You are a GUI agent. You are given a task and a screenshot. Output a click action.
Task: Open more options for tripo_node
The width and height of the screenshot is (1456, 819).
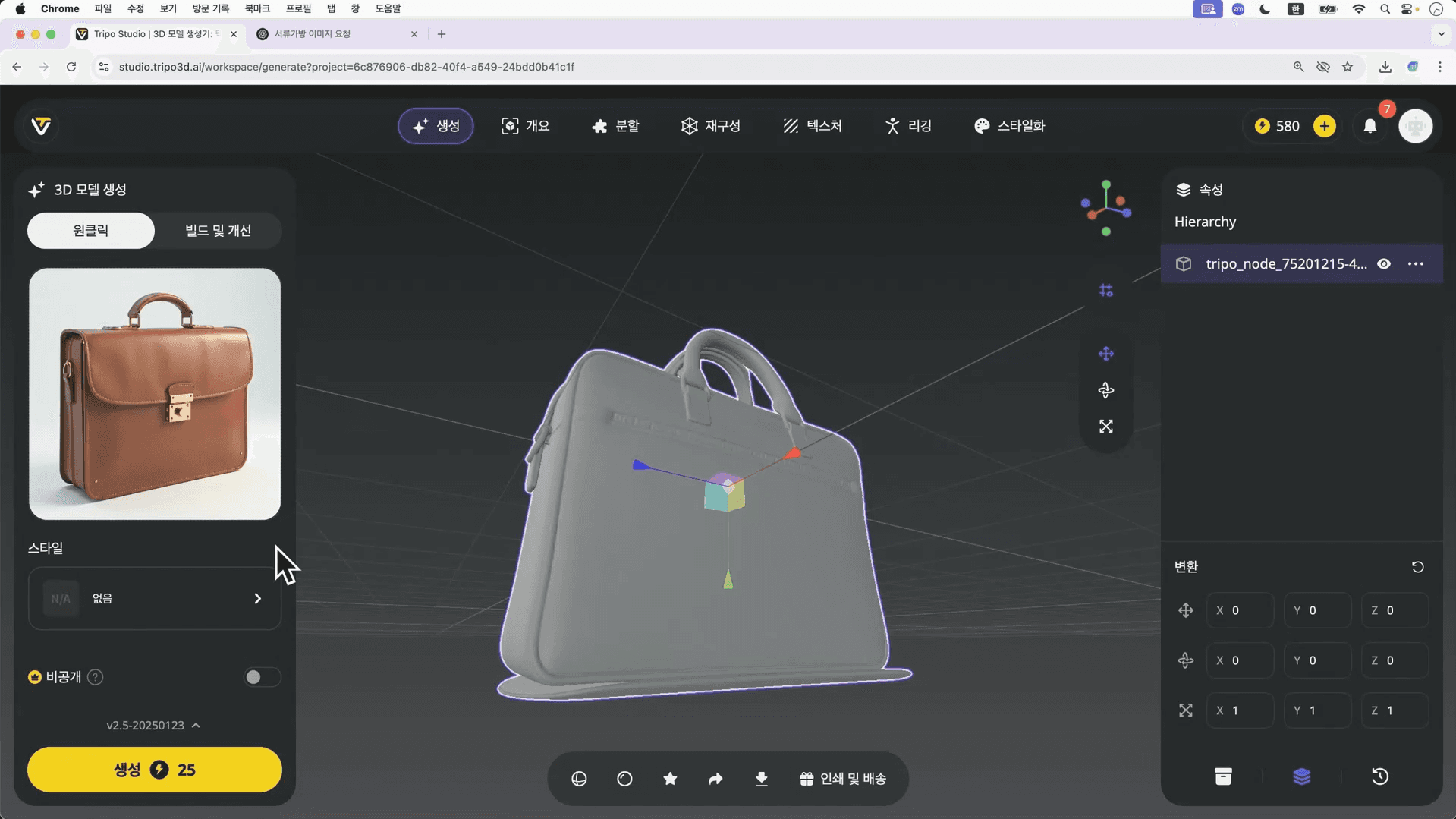(1416, 264)
